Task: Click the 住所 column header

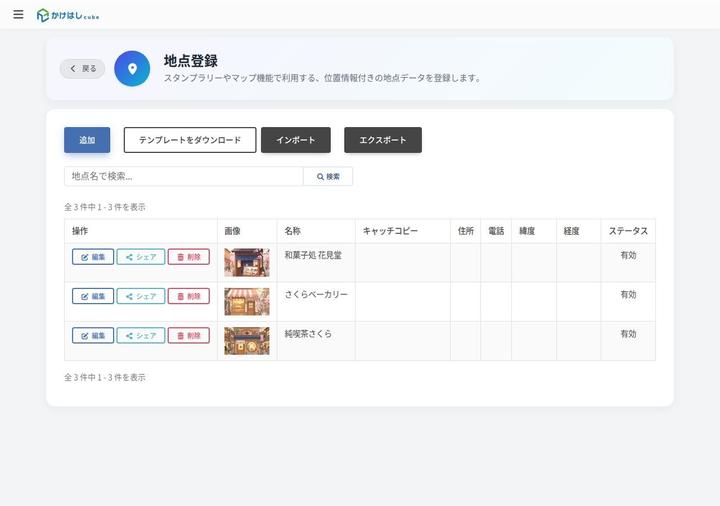Action: pyautogui.click(x=466, y=231)
